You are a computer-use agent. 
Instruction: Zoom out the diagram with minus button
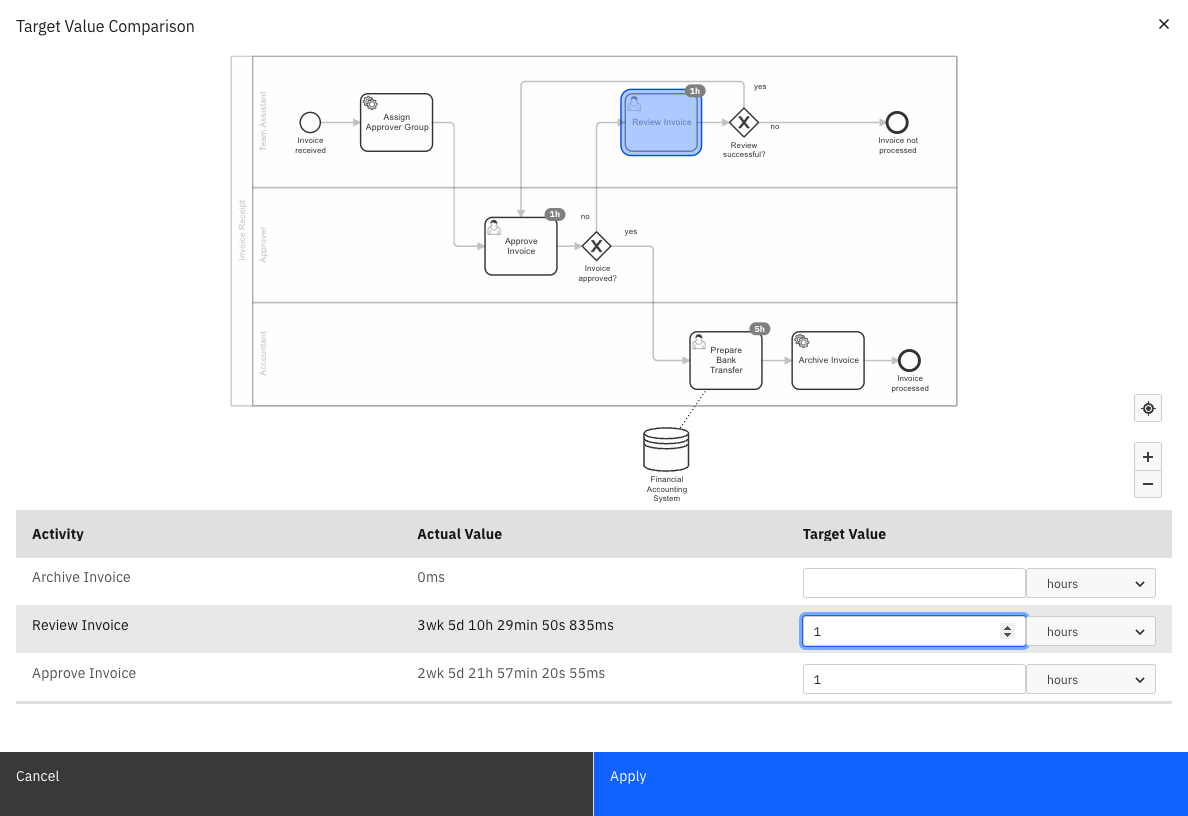pos(1148,484)
